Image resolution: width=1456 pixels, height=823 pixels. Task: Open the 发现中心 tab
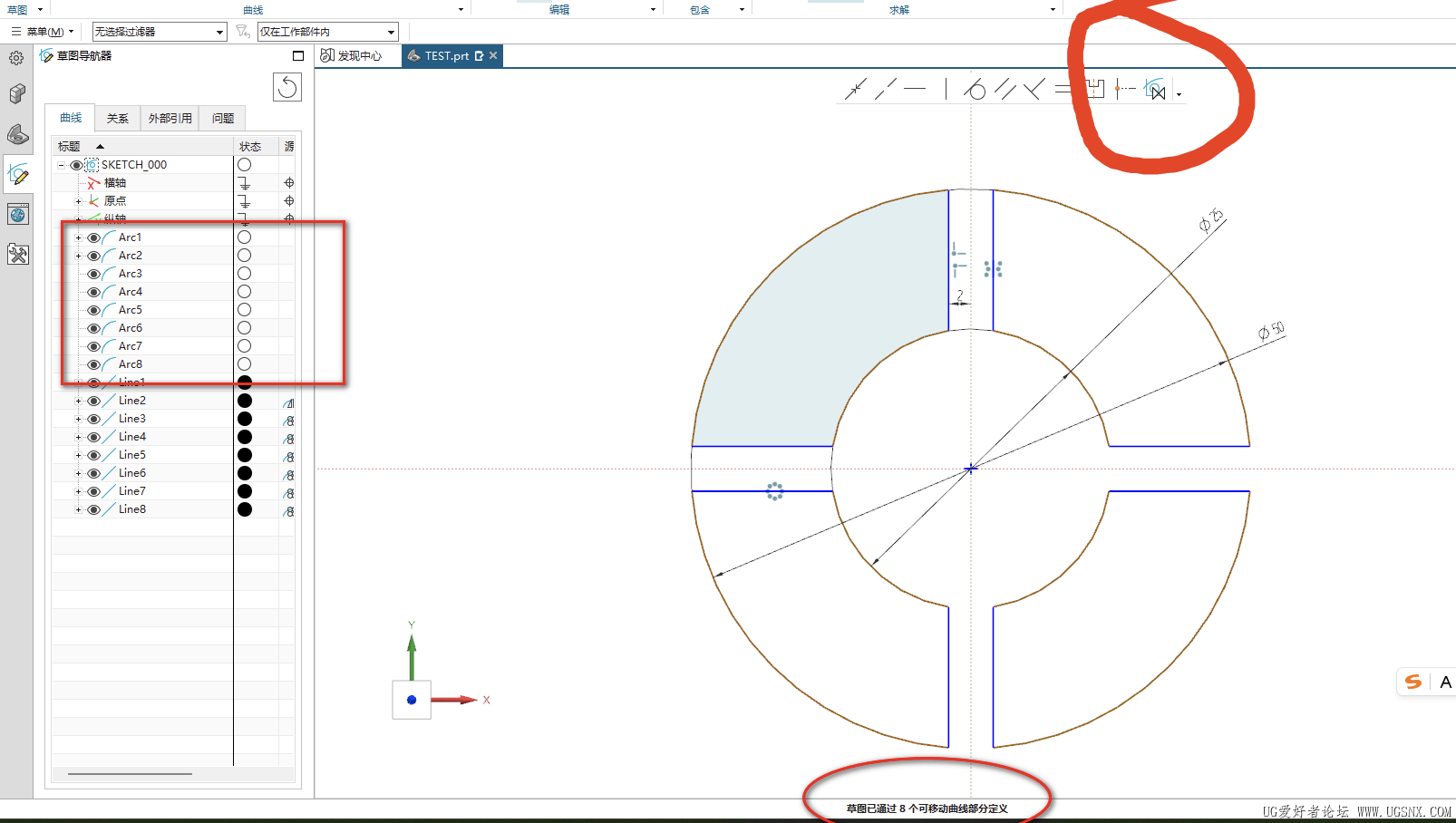[x=352, y=56]
